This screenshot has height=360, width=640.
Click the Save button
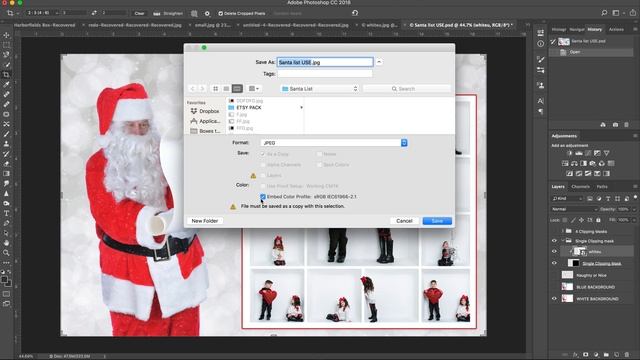click(437, 221)
